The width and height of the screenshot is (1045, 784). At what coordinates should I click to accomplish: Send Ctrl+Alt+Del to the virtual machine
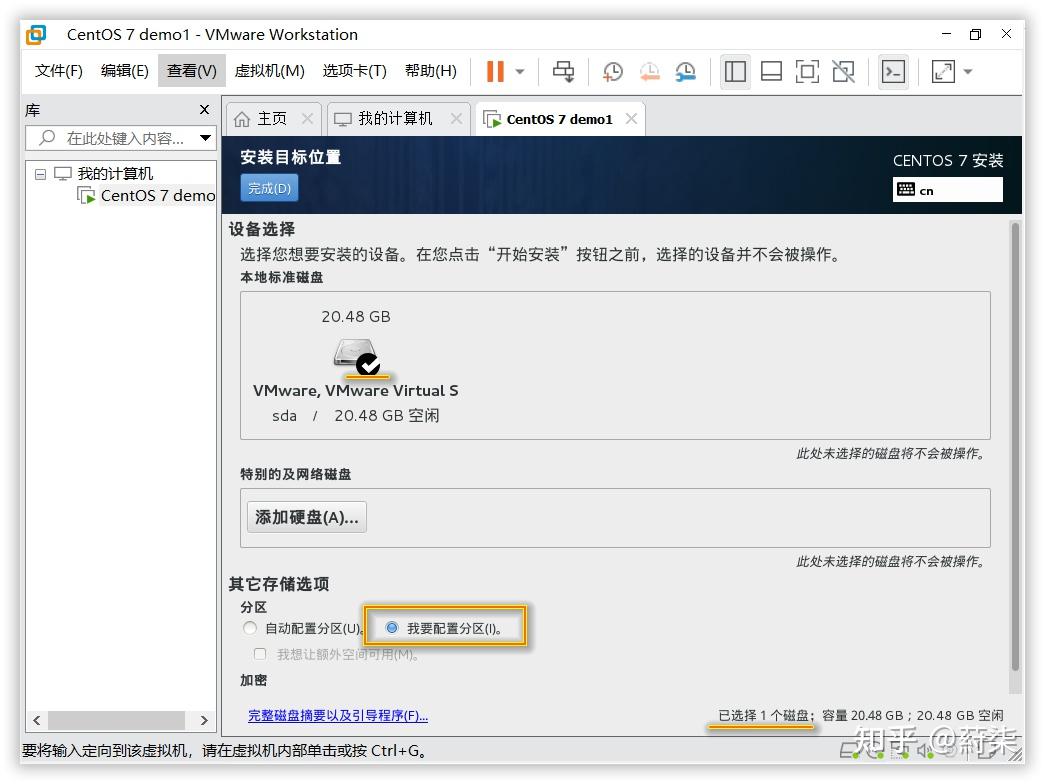(564, 71)
